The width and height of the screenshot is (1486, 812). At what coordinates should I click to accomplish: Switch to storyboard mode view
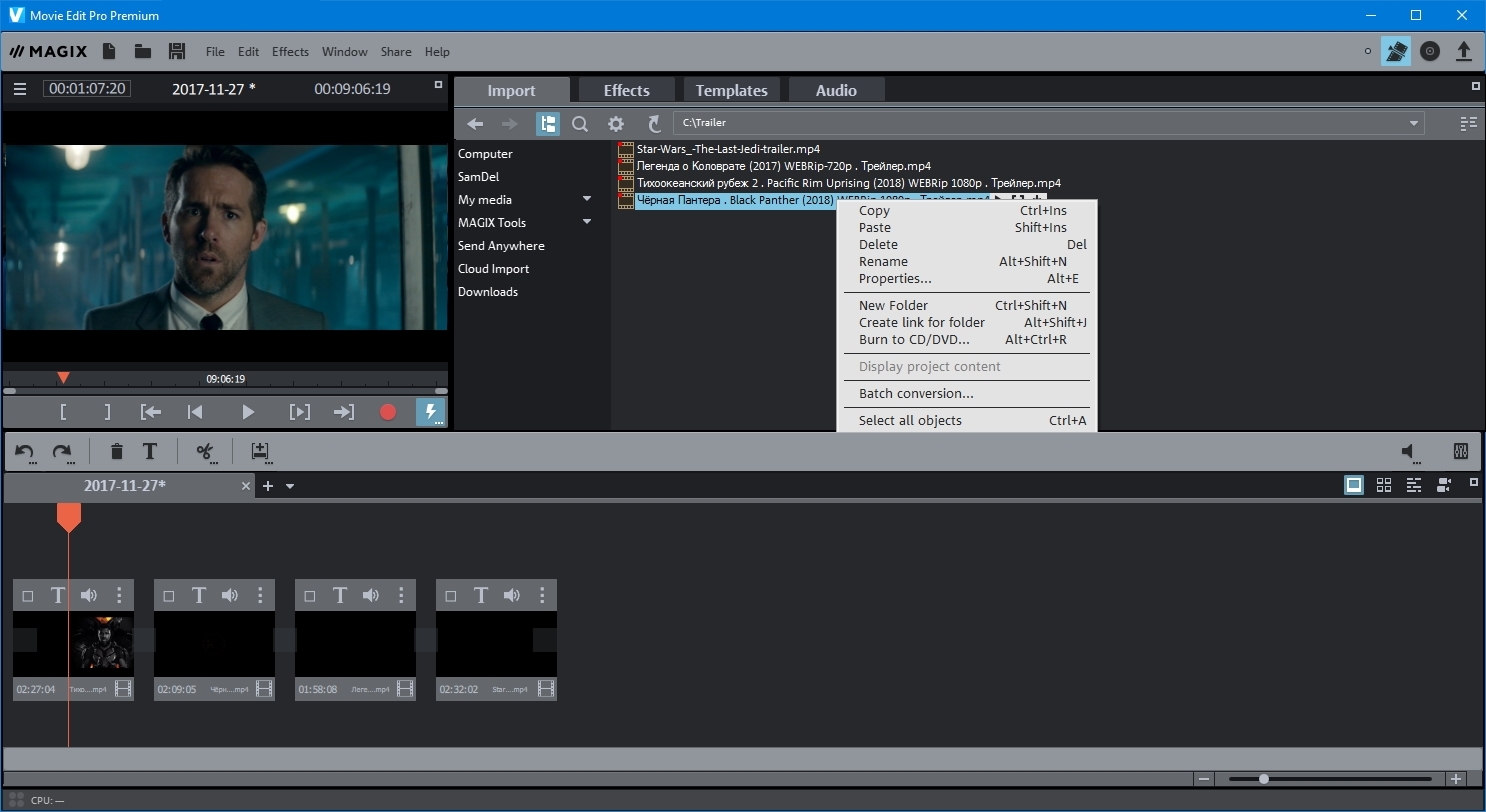click(1354, 485)
